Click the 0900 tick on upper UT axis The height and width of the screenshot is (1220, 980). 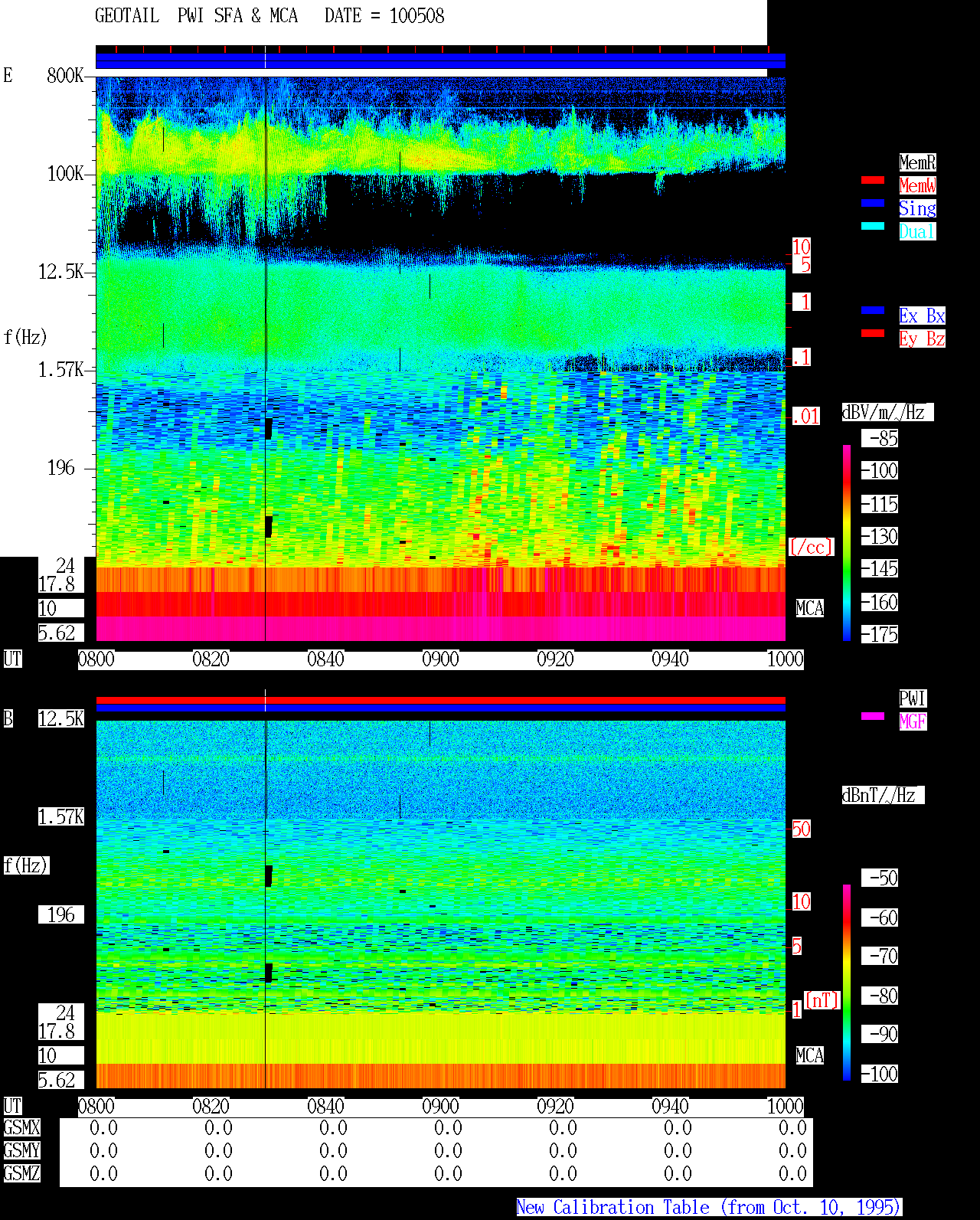(440, 659)
